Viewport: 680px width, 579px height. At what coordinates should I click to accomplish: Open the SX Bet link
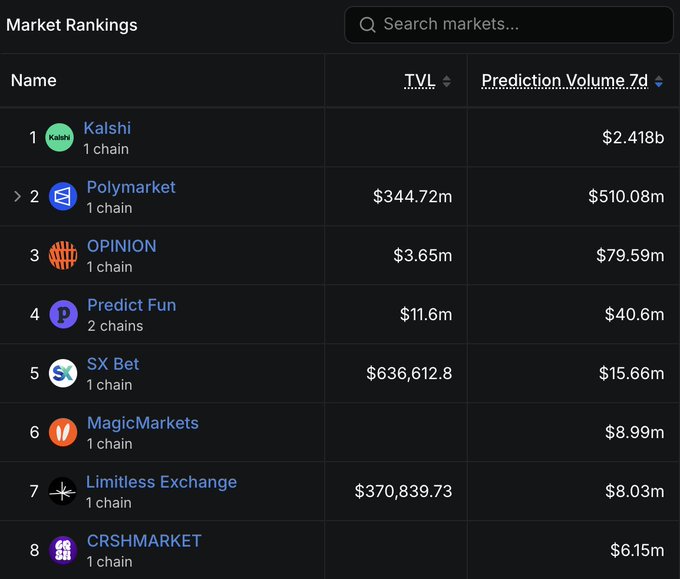tap(113, 364)
